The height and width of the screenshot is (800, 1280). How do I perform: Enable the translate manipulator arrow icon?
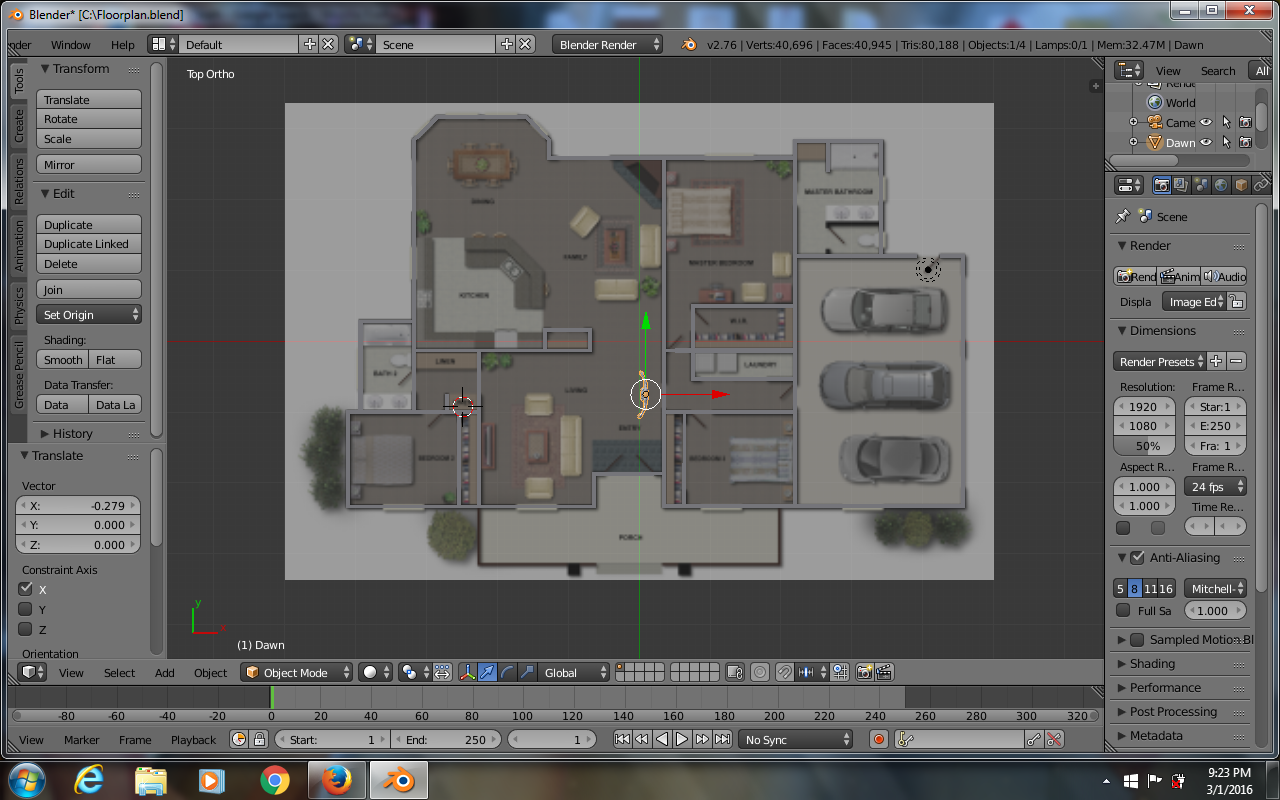click(486, 673)
